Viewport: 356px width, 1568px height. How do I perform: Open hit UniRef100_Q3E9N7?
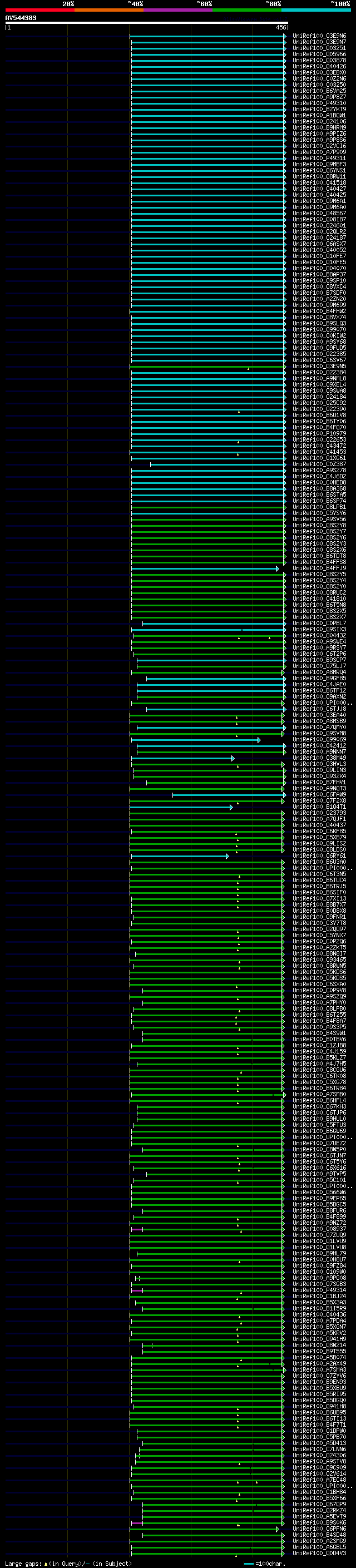point(319,42)
